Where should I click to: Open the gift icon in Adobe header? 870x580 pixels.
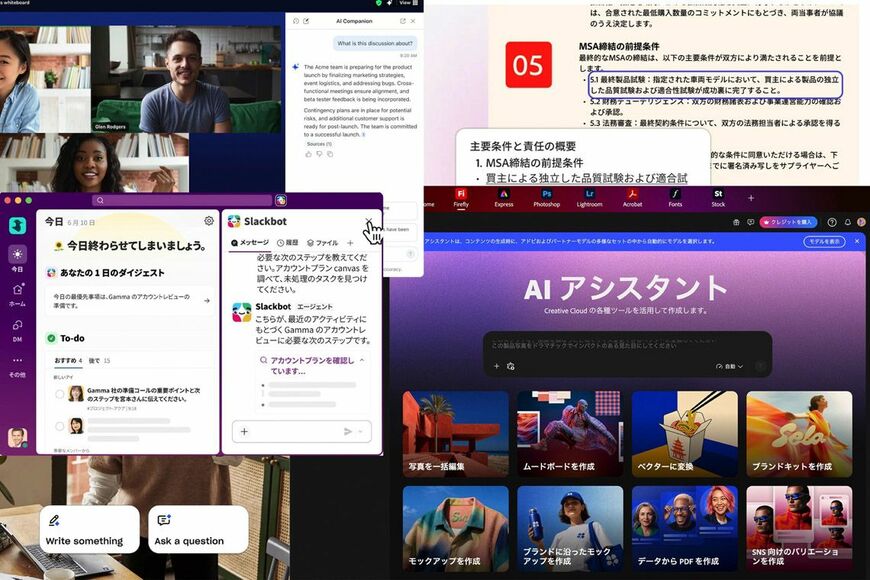click(736, 222)
